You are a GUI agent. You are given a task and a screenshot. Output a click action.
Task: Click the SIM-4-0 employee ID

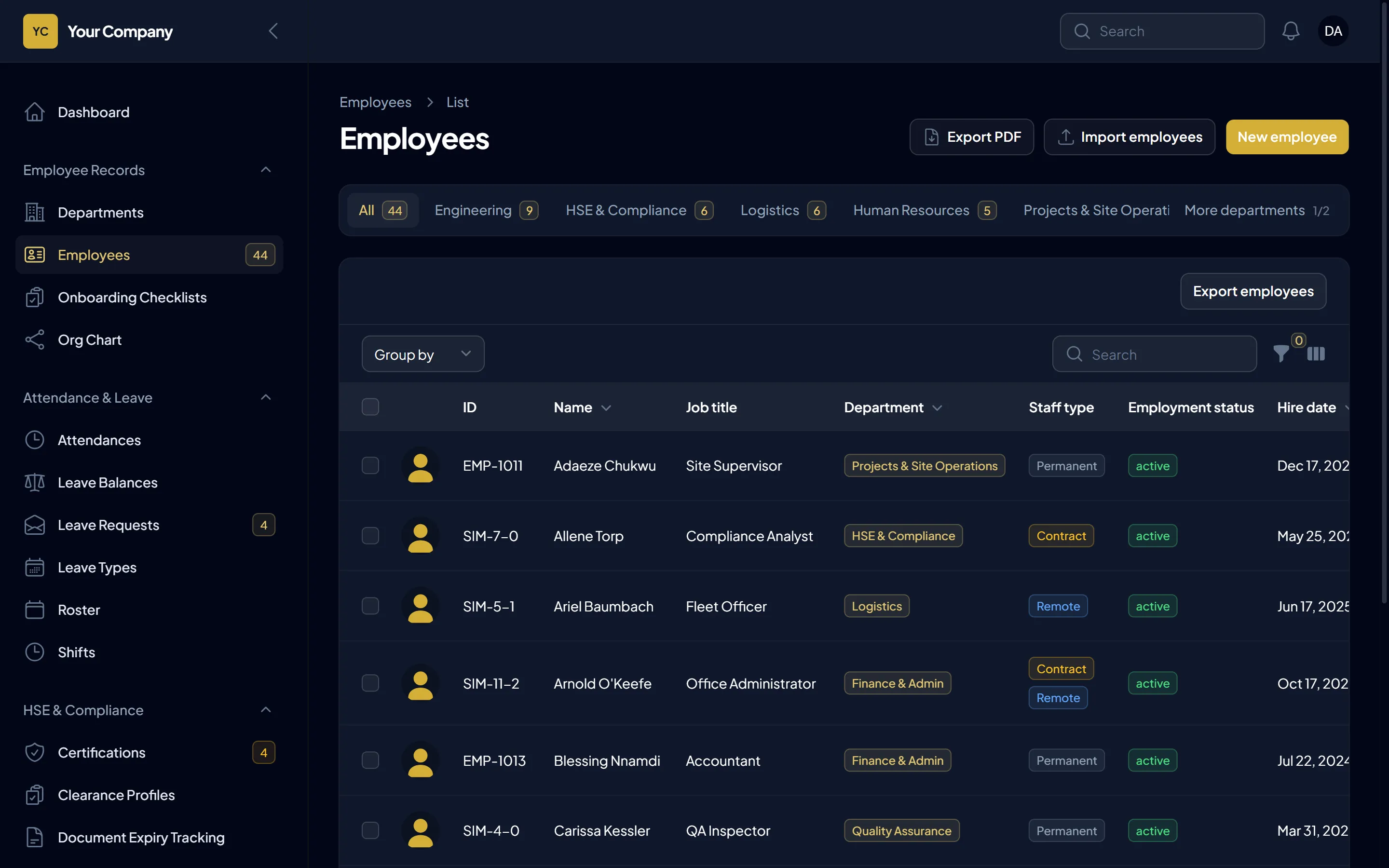(x=491, y=831)
